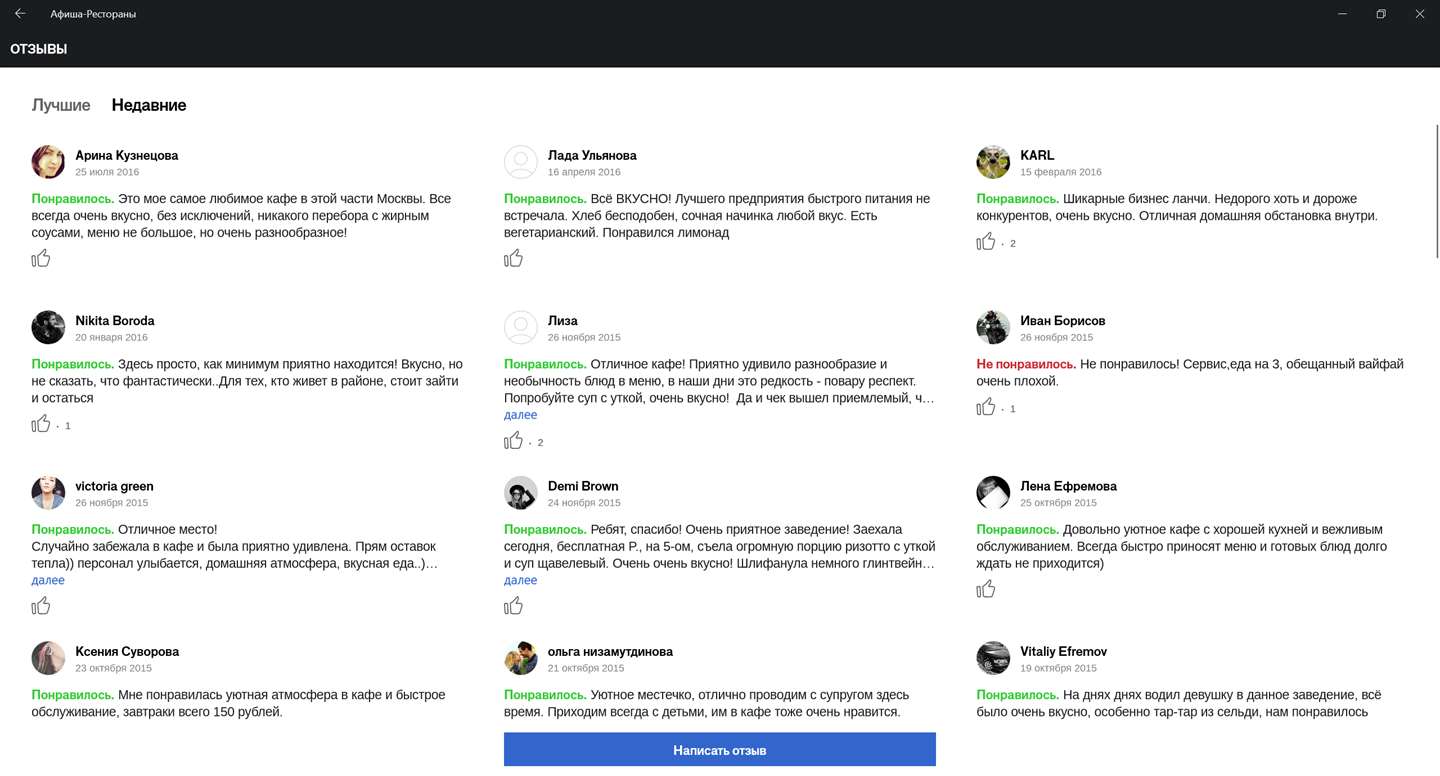Select the Недавние tab
Viewport: 1440px width, 776px height.
click(x=149, y=105)
